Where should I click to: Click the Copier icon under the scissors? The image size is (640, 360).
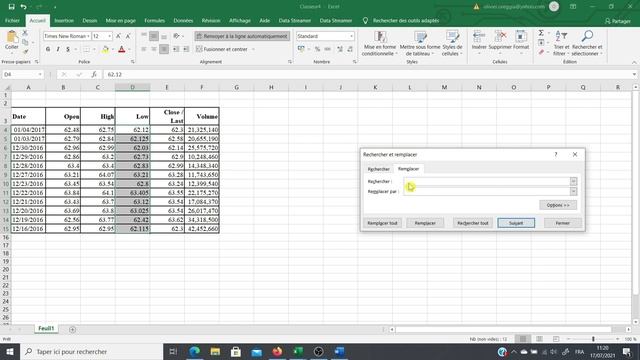pos(25,42)
